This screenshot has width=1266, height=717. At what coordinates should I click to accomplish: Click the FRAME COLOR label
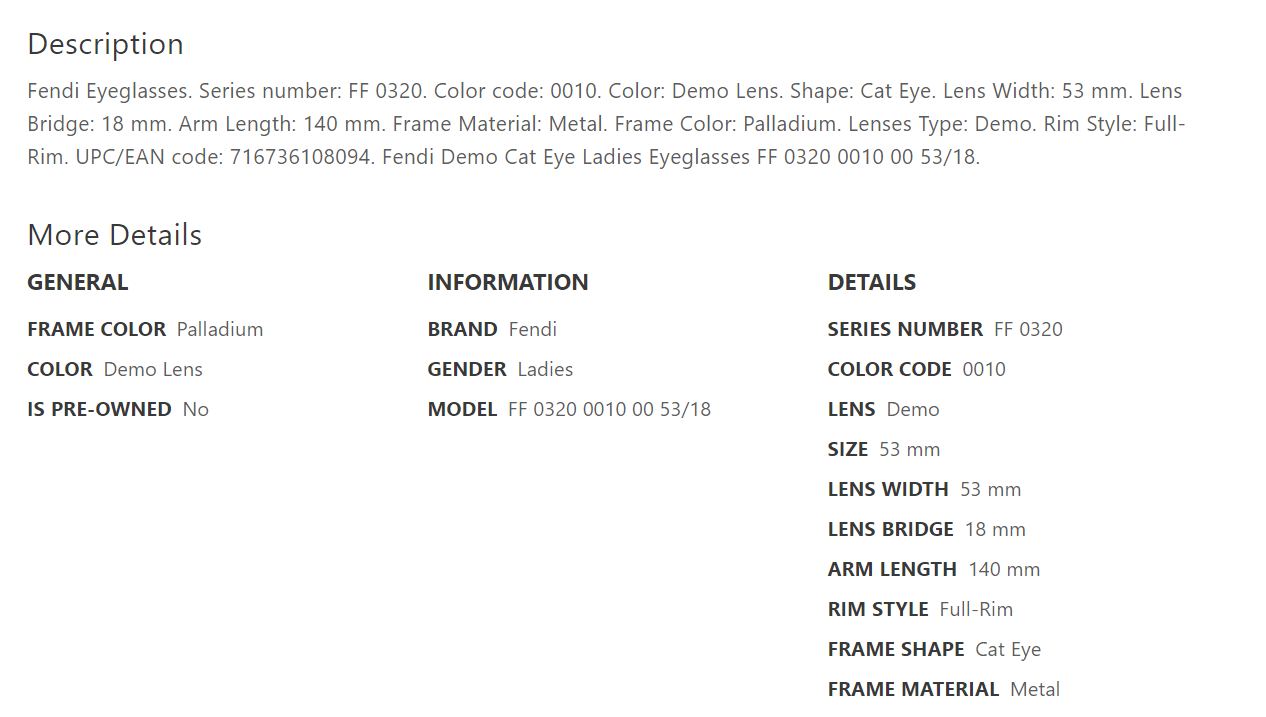point(96,329)
